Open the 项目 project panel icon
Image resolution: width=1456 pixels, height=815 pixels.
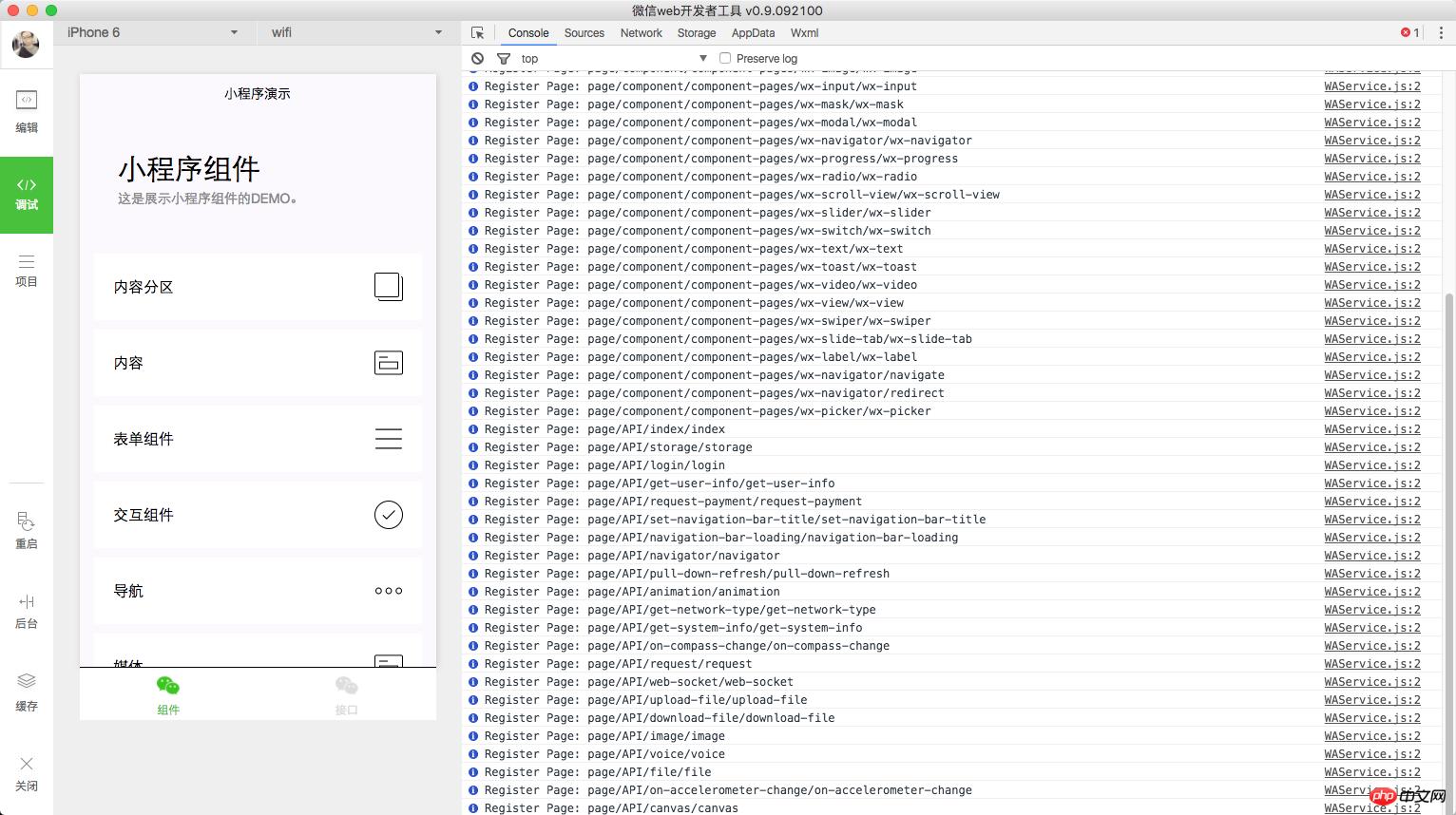click(27, 270)
